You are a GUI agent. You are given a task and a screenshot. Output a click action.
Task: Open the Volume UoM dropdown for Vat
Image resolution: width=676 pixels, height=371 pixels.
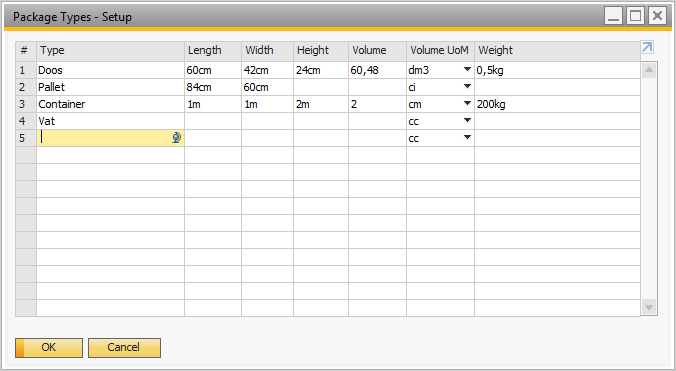[467, 121]
